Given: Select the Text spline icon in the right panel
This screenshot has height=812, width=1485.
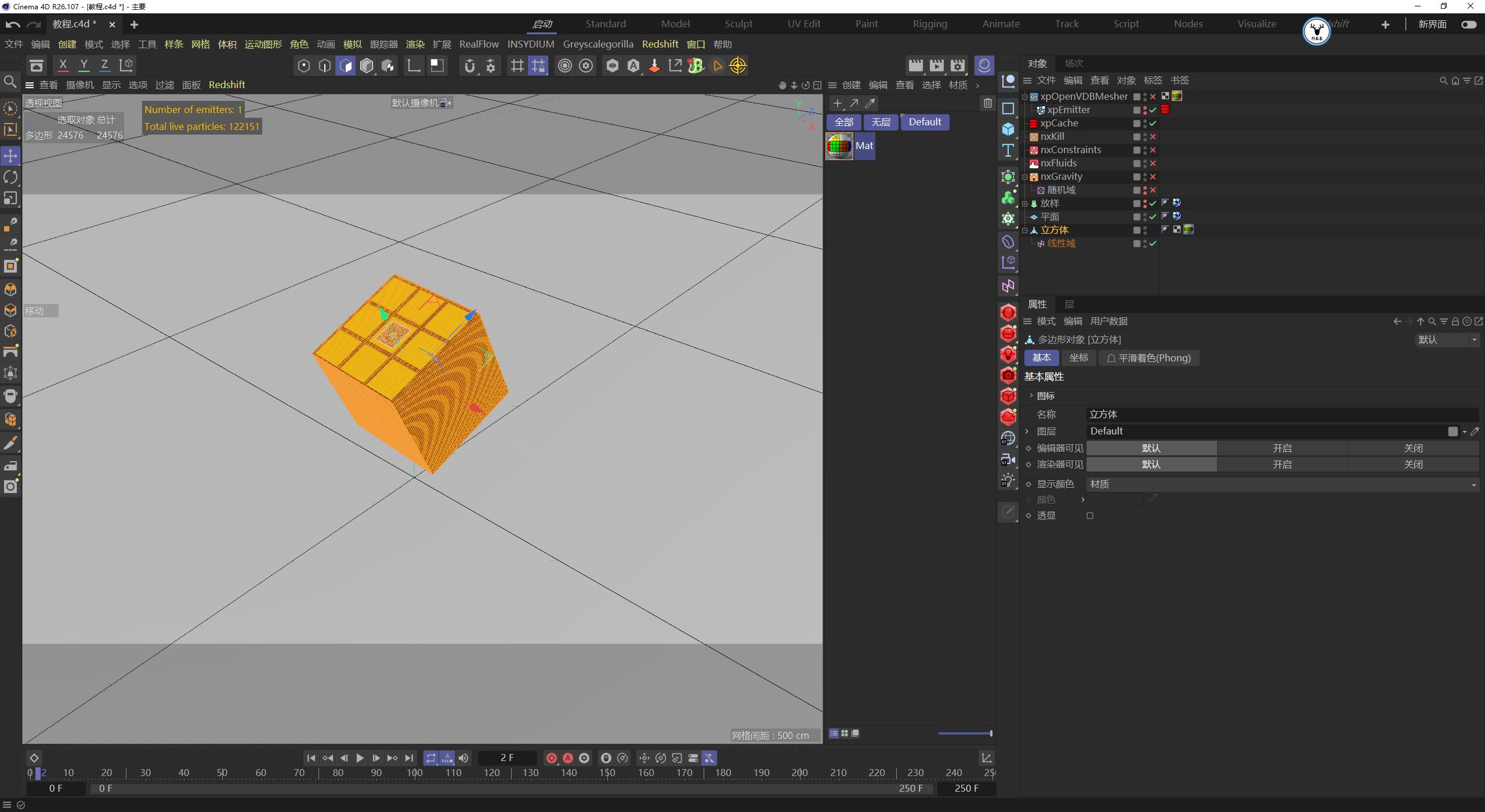Looking at the screenshot, I should click(1008, 150).
